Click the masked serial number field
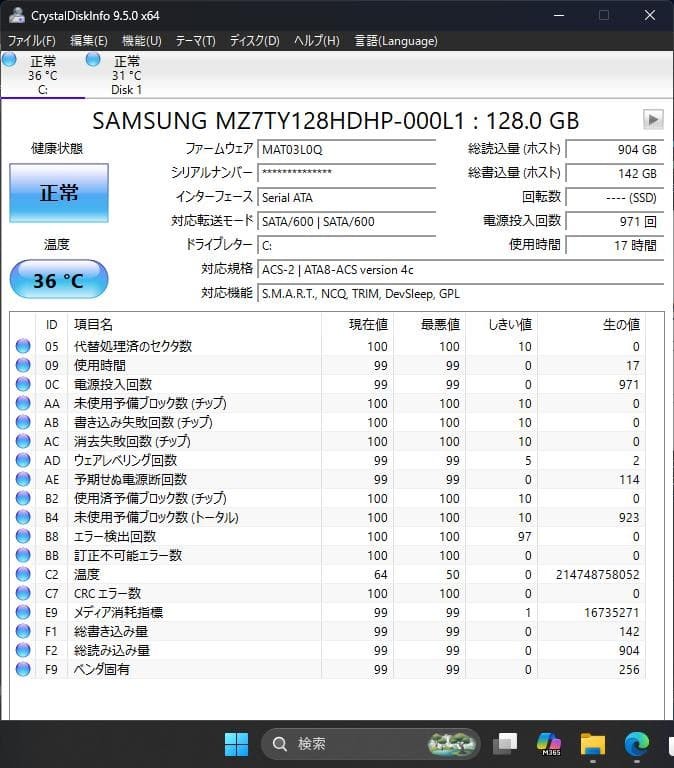The width and height of the screenshot is (674, 768). point(346,172)
